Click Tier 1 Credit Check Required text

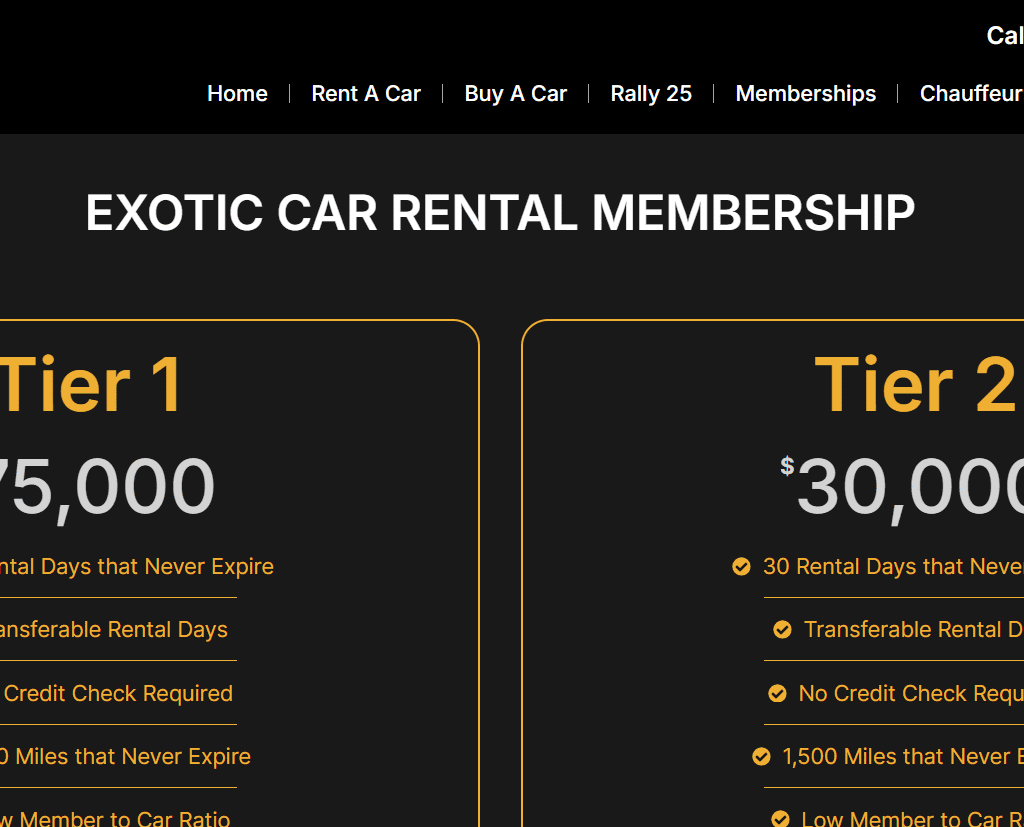click(x=118, y=694)
